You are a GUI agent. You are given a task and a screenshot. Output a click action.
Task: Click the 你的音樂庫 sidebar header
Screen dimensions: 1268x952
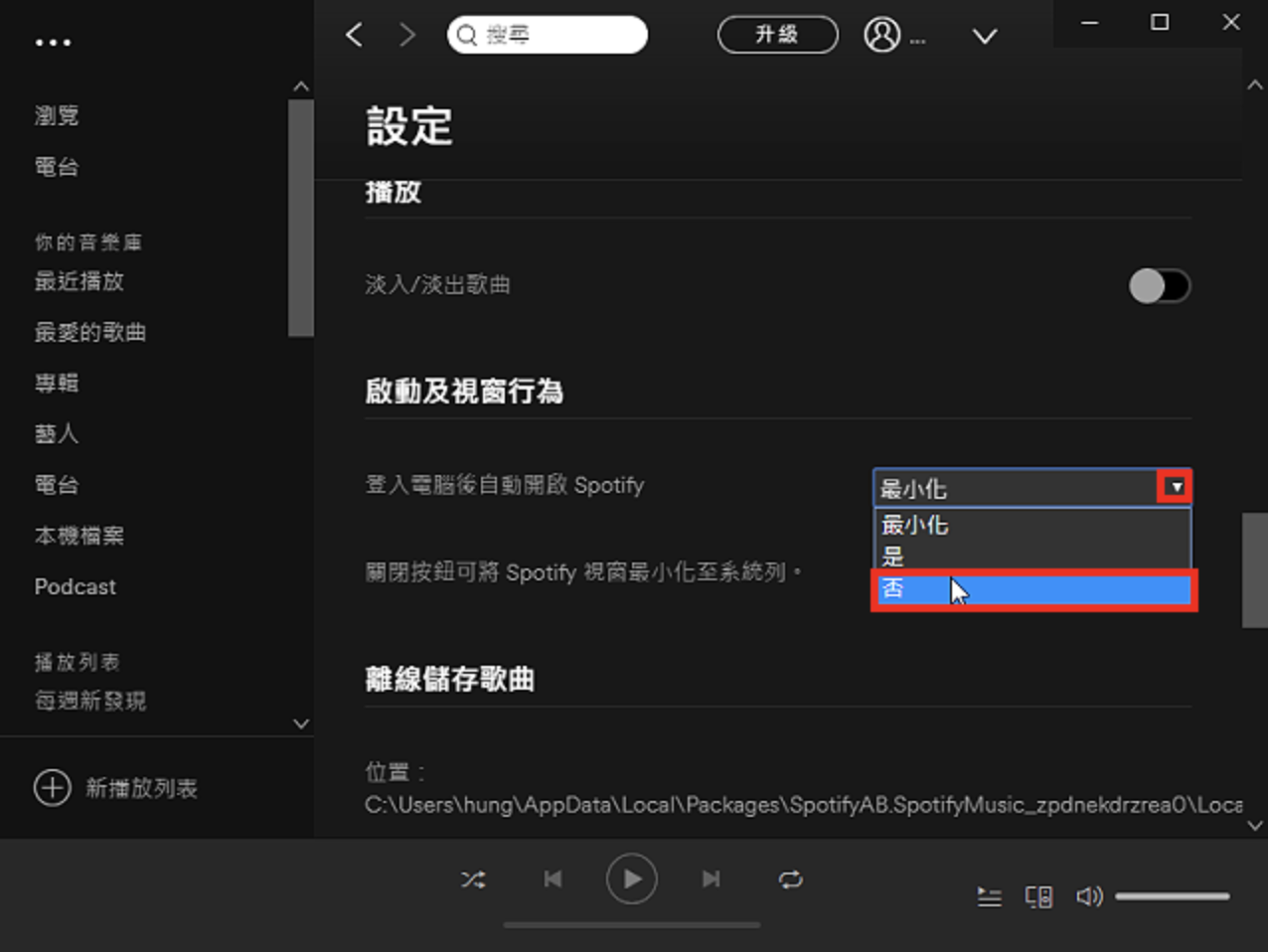coord(88,242)
